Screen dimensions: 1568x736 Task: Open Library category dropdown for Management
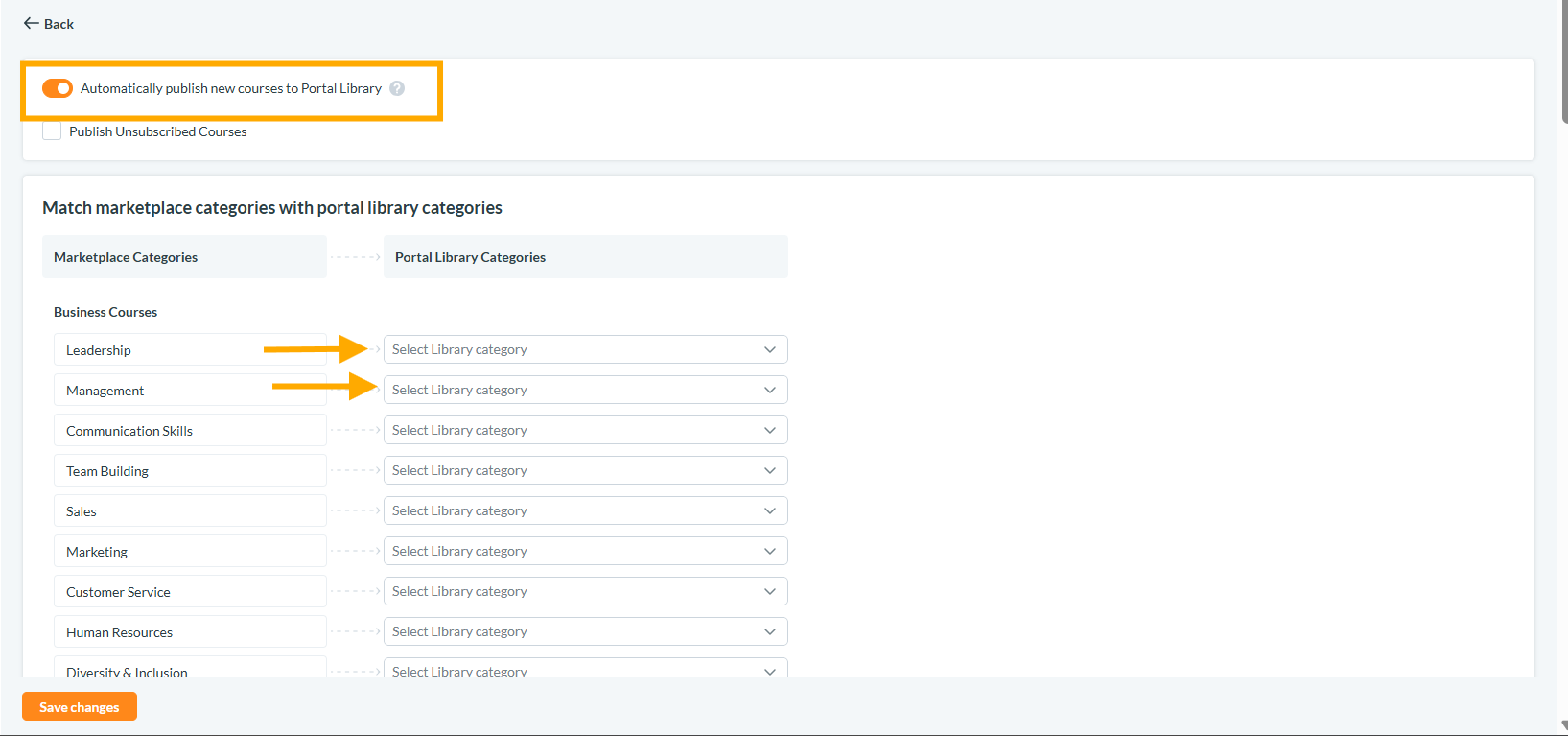click(x=586, y=390)
